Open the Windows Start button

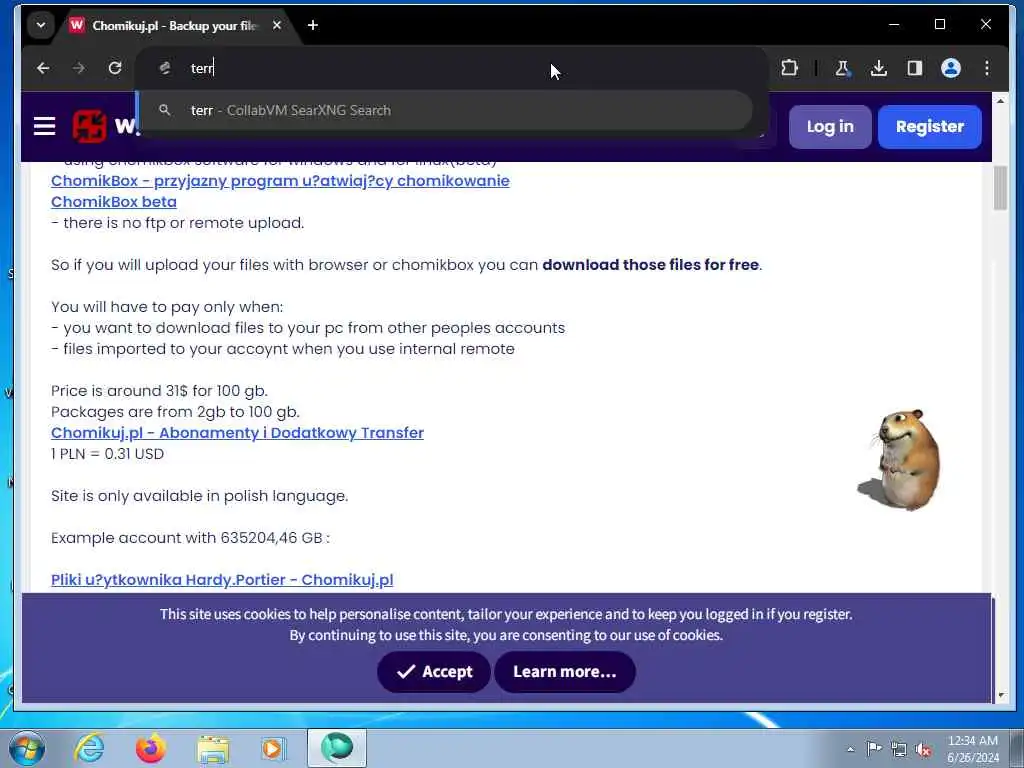coord(27,748)
